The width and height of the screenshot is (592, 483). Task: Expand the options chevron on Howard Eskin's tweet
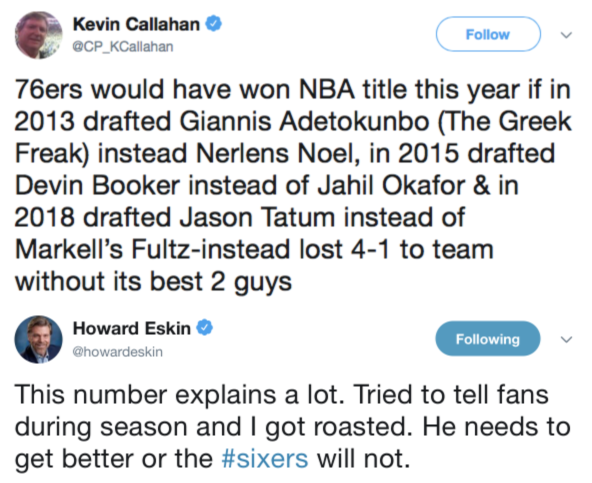[566, 339]
